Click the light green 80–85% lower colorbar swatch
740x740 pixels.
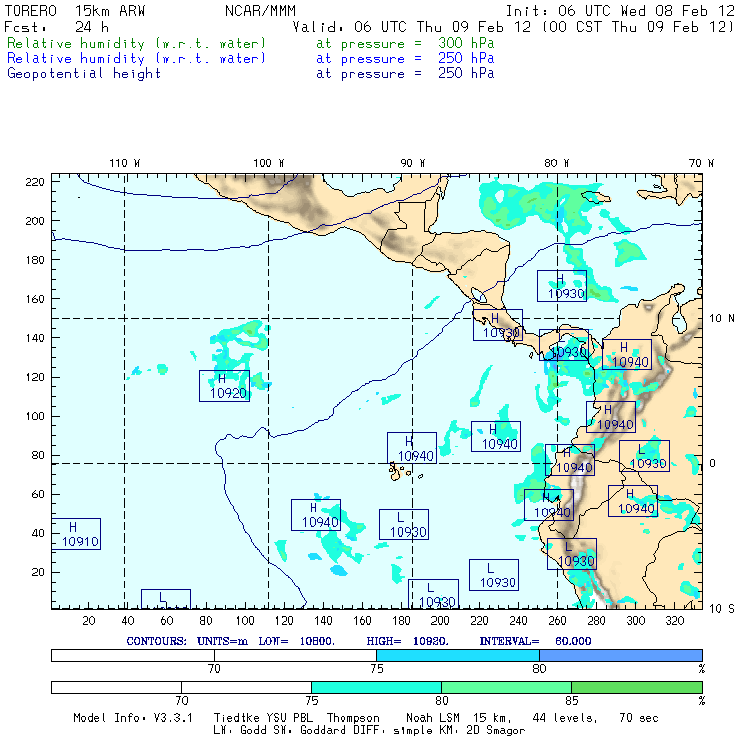point(506,687)
